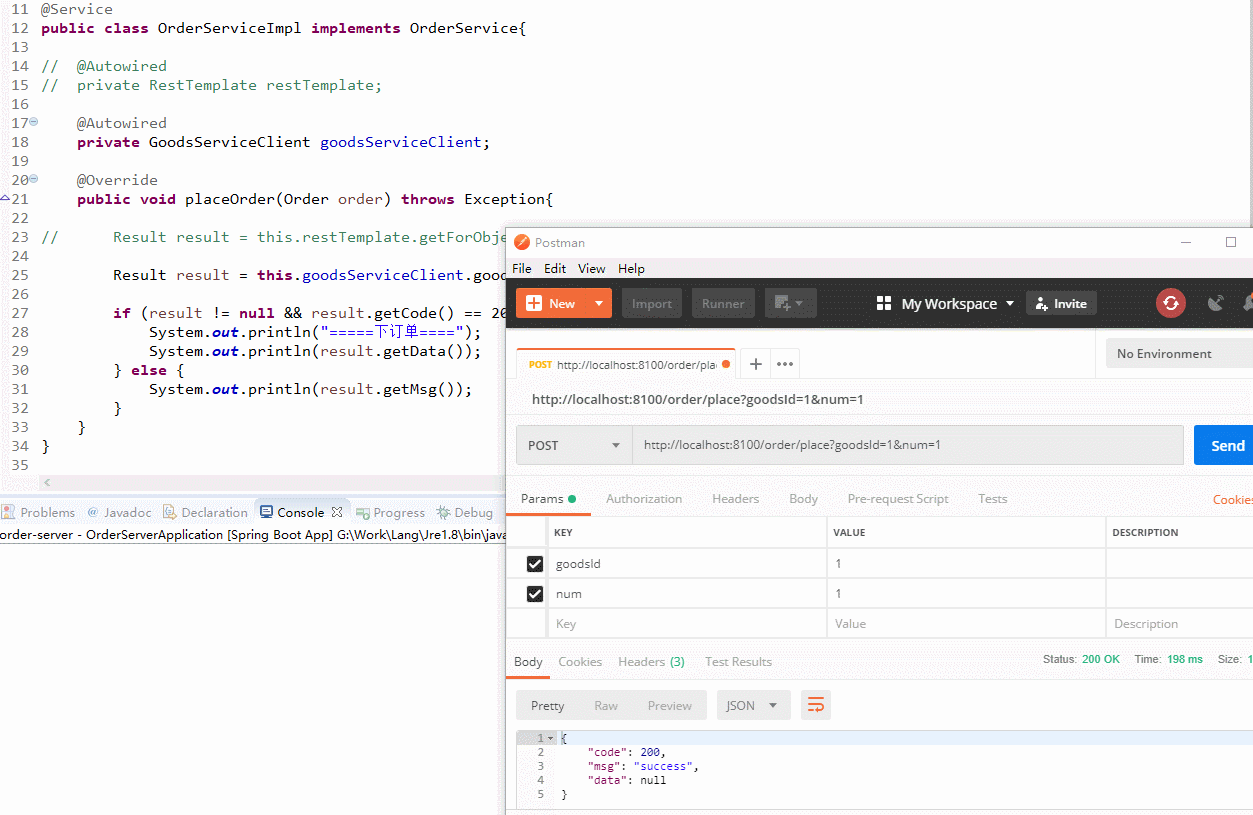The width and height of the screenshot is (1253, 815).
Task: Open the JSON format dropdown
Action: 753,705
